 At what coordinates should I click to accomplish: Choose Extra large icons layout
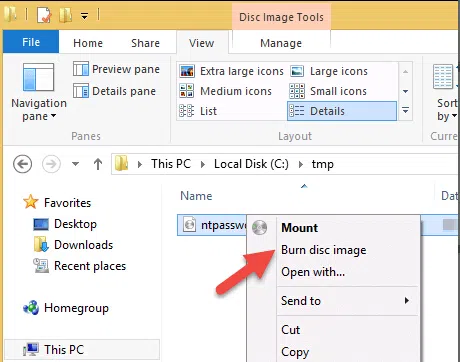click(x=231, y=71)
